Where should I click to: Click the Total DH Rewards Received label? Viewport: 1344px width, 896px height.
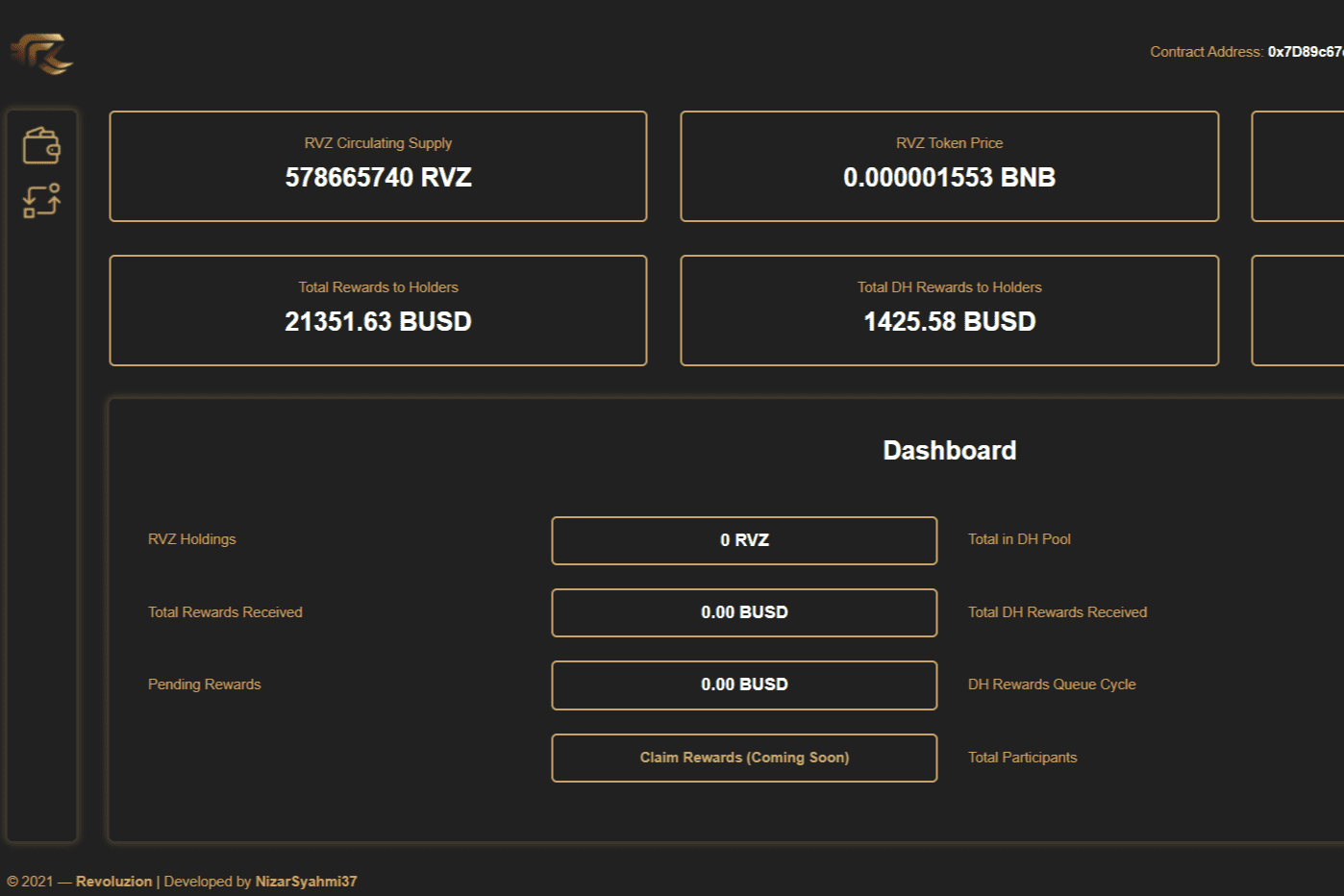pyautogui.click(x=1057, y=612)
